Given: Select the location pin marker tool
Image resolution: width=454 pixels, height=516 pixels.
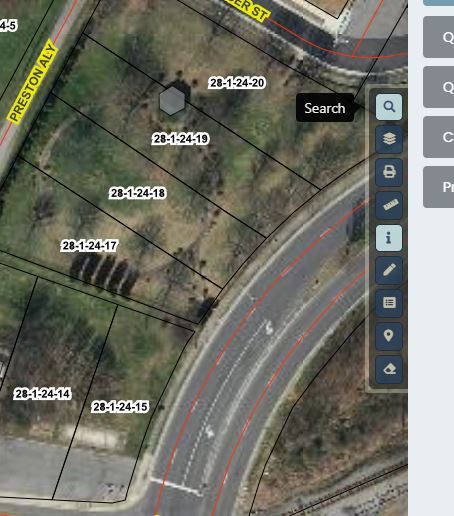Looking at the screenshot, I should coord(389,336).
